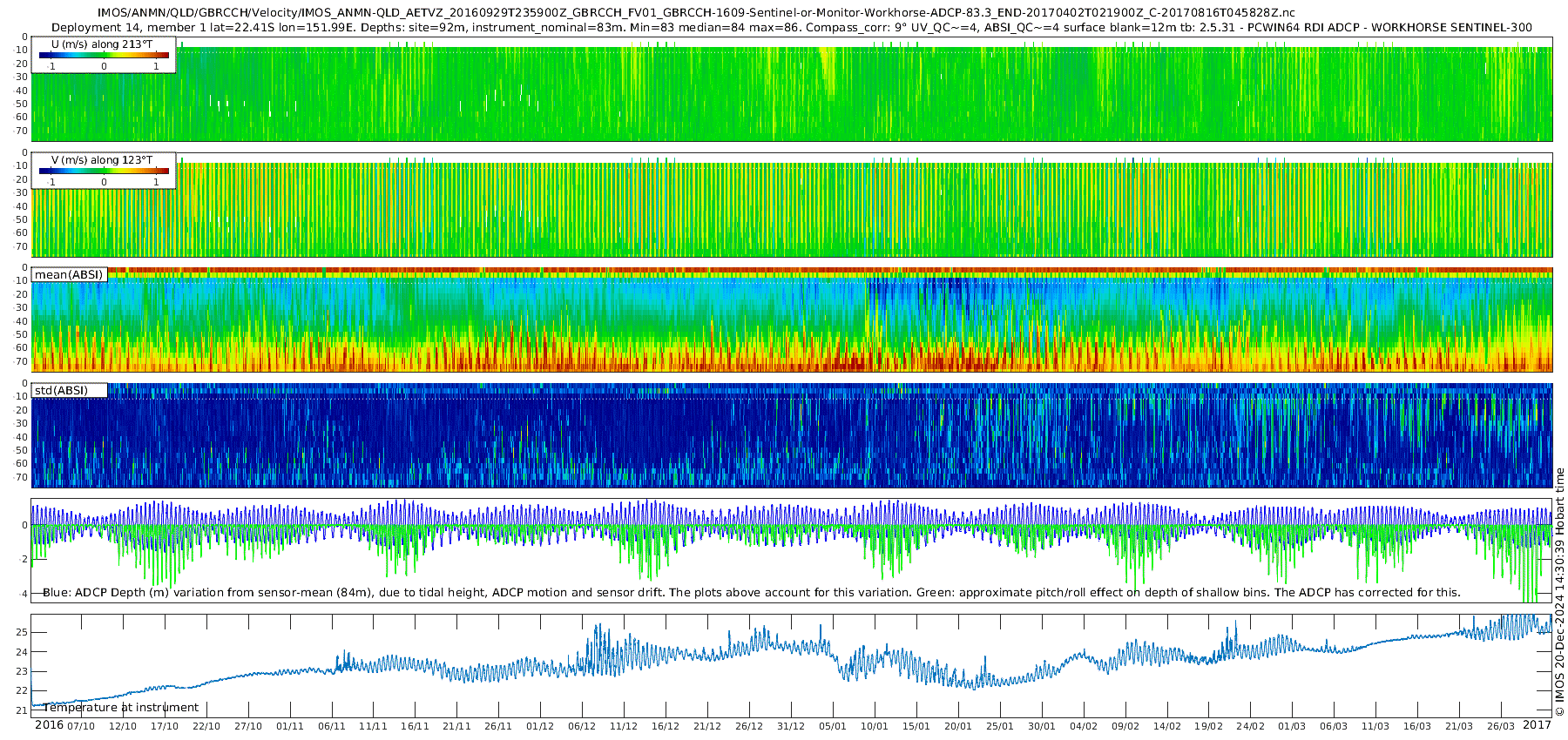The height and width of the screenshot is (740, 1568).
Task: Click the IMOS copyright timestamp on right edge
Action: [1559, 592]
